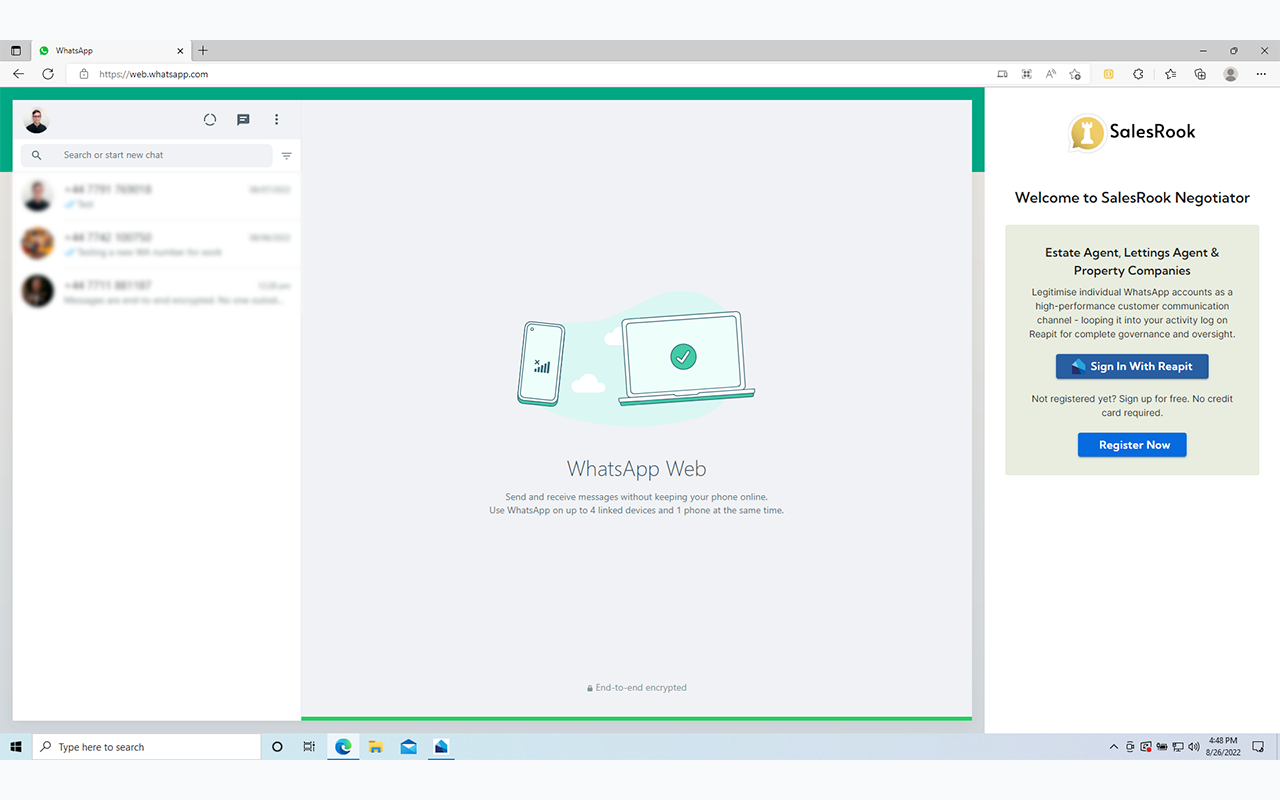
Task: Reload the WhatsApp page
Action: pos(48,74)
